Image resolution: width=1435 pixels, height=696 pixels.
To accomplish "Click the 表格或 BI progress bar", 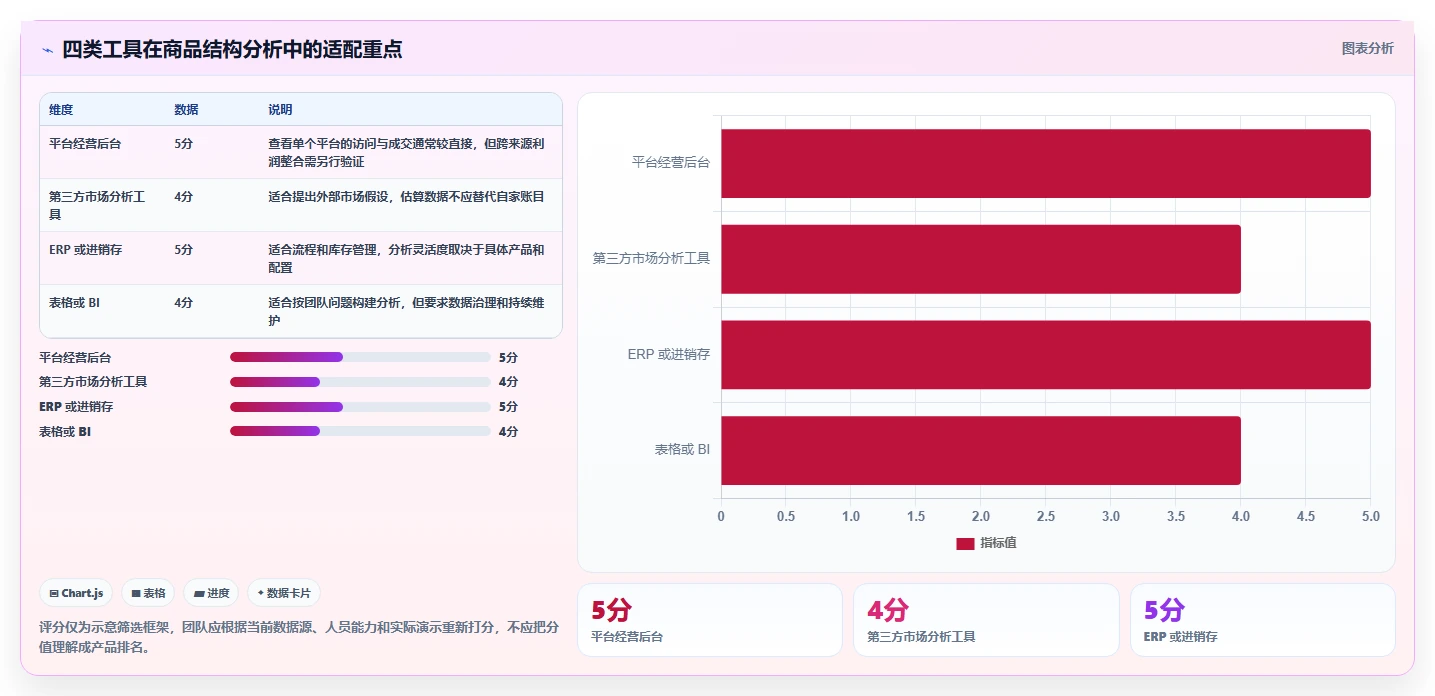I will (360, 432).
